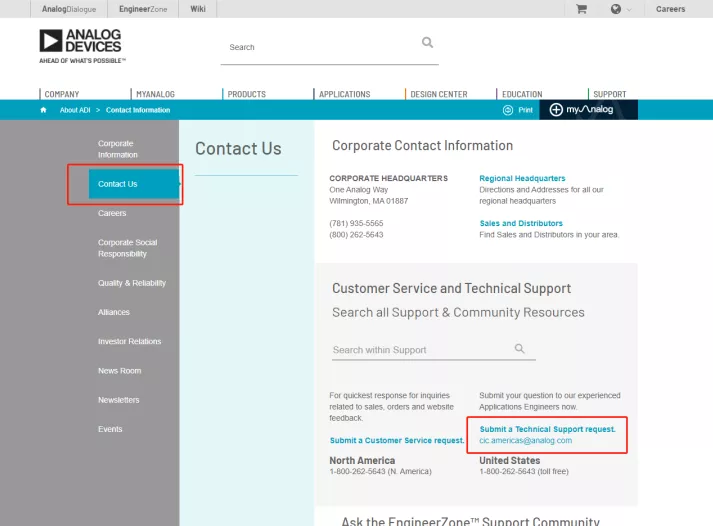Click the (800) 262-5643 phone number
The image size is (713, 526).
click(x=356, y=235)
